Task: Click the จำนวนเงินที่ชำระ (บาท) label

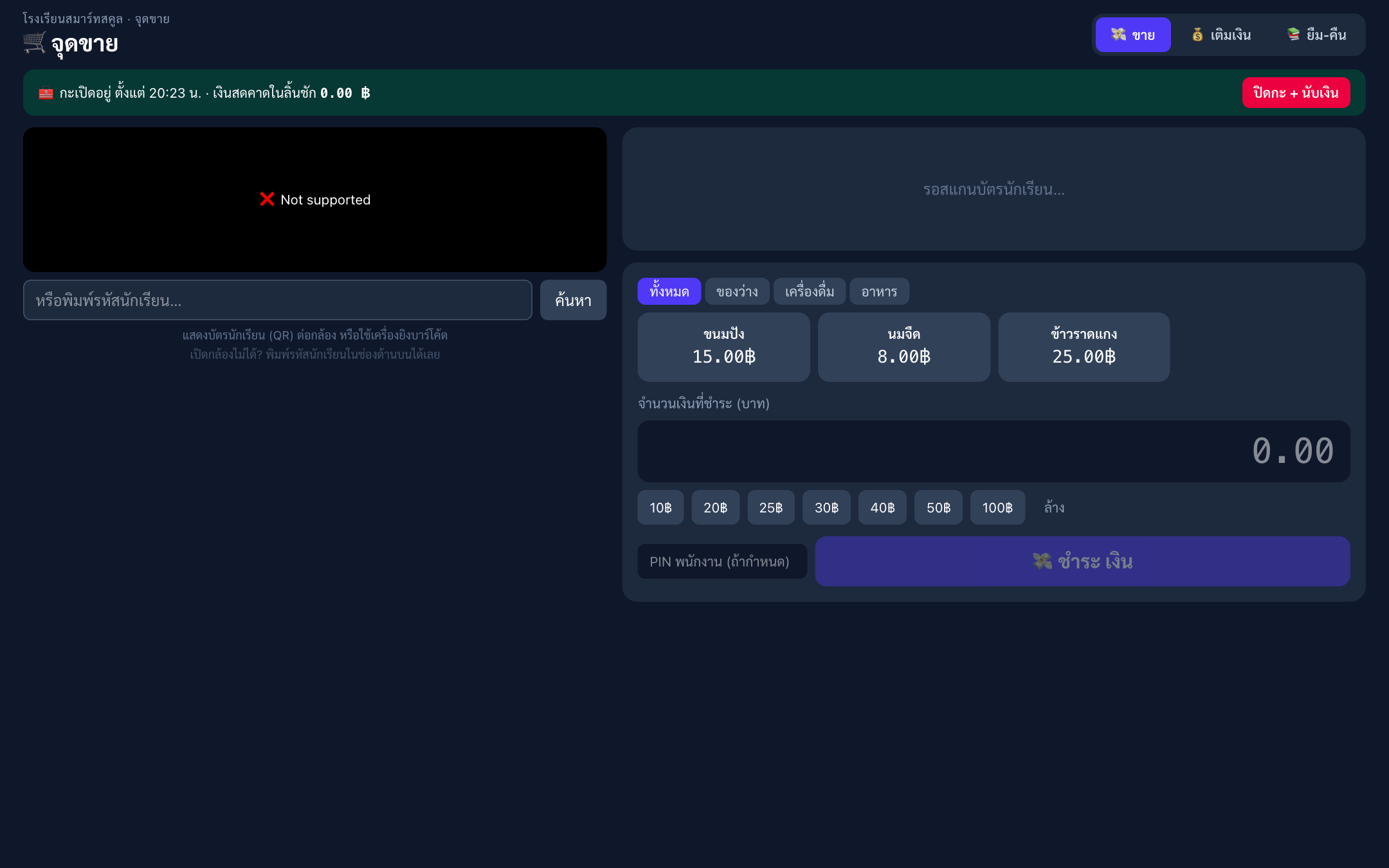Action: click(704, 403)
